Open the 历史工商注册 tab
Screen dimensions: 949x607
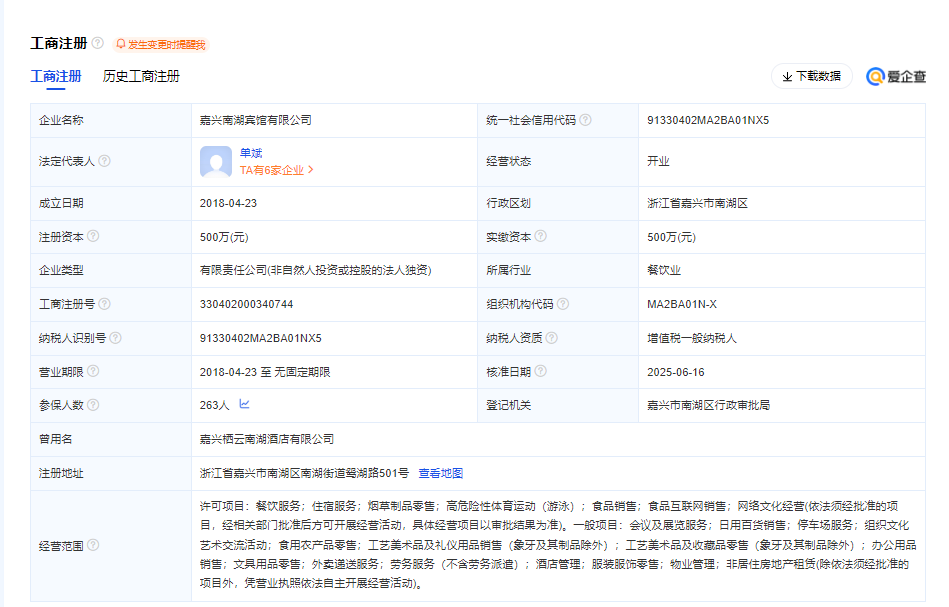(x=141, y=77)
